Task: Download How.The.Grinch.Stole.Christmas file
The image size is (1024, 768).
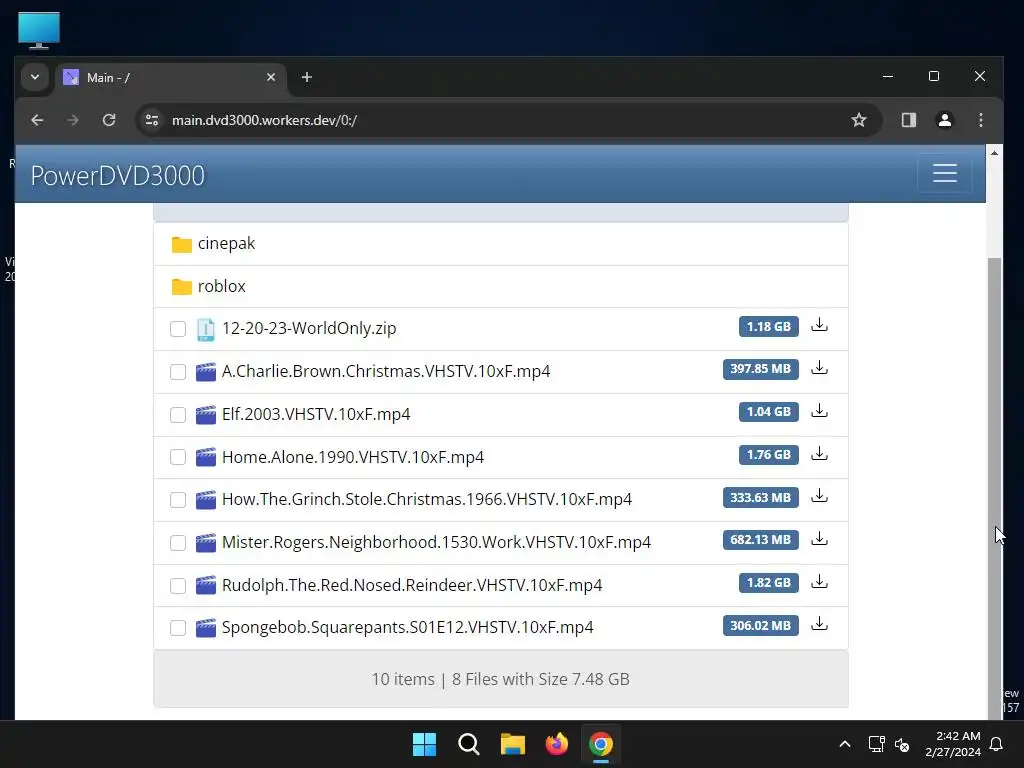Action: 819,497
